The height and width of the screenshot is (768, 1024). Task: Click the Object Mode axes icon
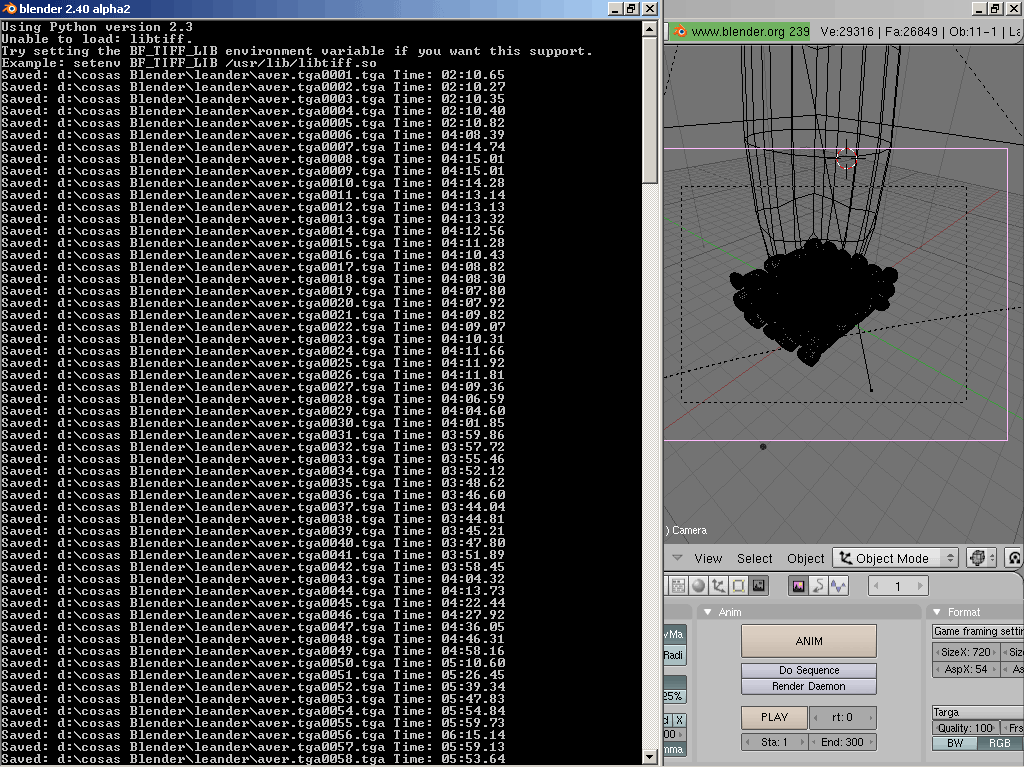[x=846, y=558]
